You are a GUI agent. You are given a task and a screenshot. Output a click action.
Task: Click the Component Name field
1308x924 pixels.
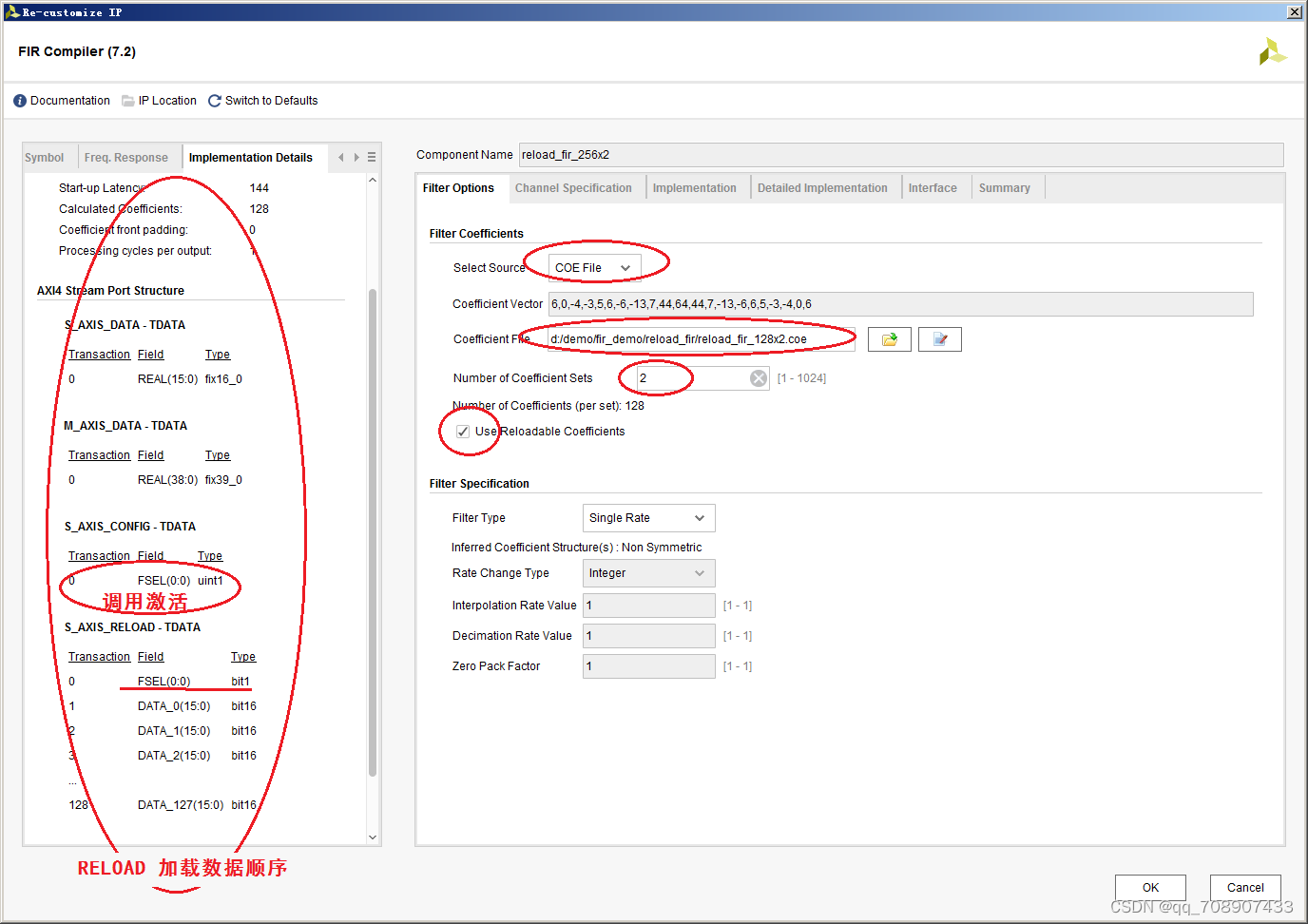(901, 155)
